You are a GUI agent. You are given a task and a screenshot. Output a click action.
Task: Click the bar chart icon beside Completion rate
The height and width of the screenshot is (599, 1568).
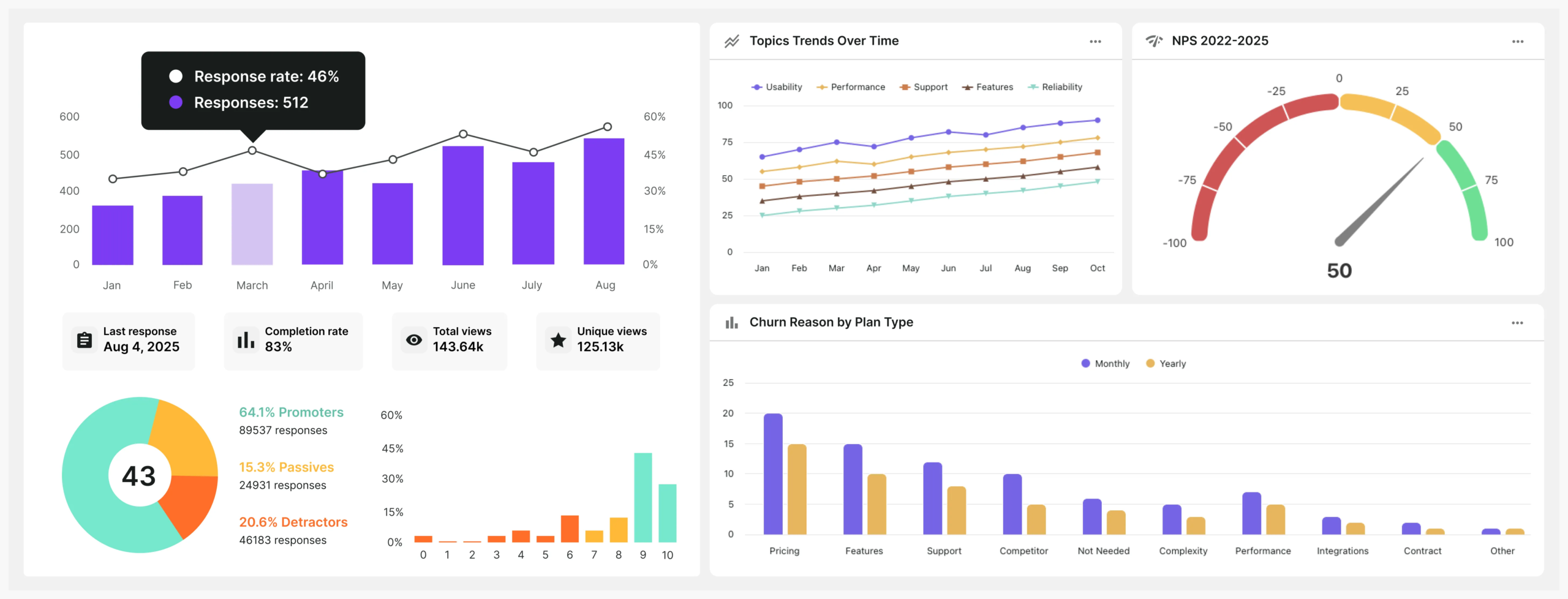[x=246, y=340]
